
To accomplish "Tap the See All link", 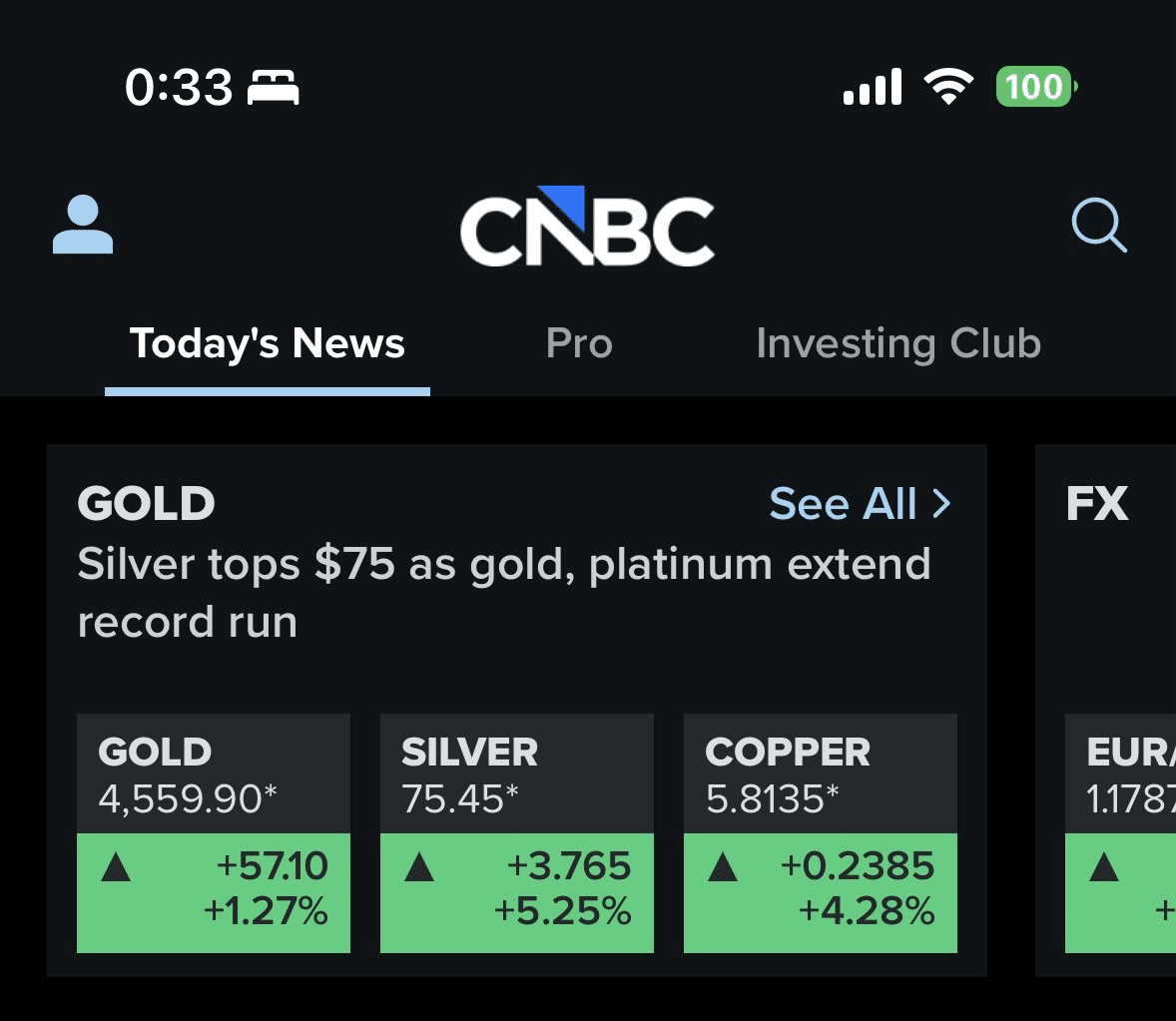I will (x=844, y=504).
